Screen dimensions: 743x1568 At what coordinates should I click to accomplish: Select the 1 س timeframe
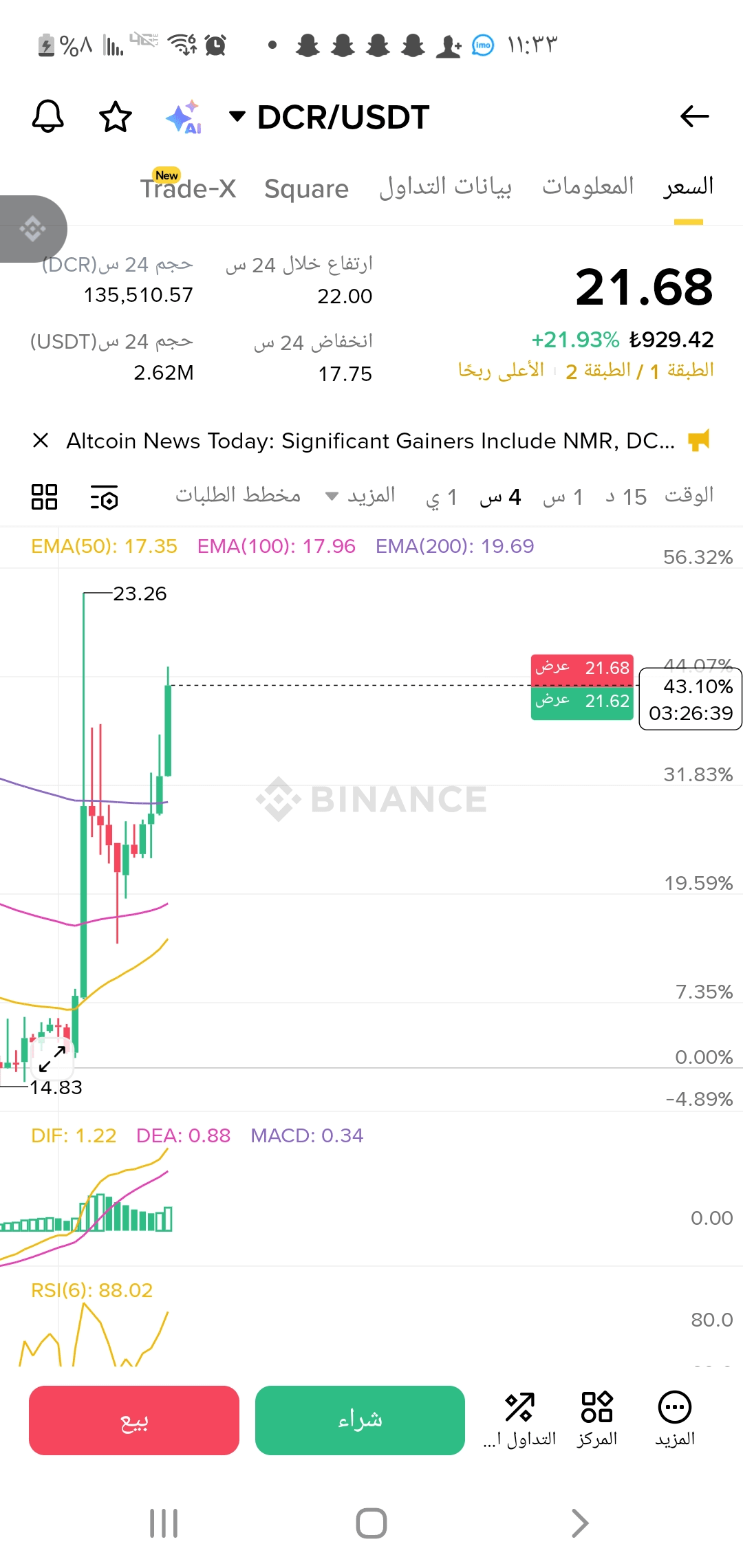[x=563, y=497]
